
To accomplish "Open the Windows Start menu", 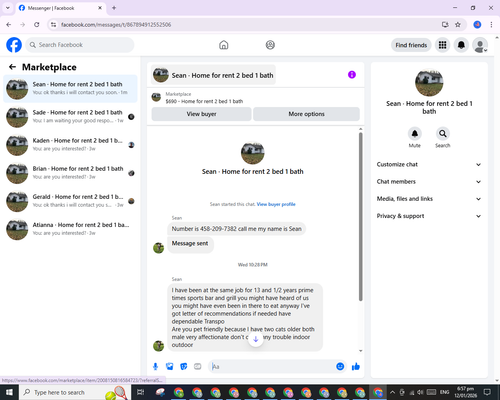I will tap(9, 392).
